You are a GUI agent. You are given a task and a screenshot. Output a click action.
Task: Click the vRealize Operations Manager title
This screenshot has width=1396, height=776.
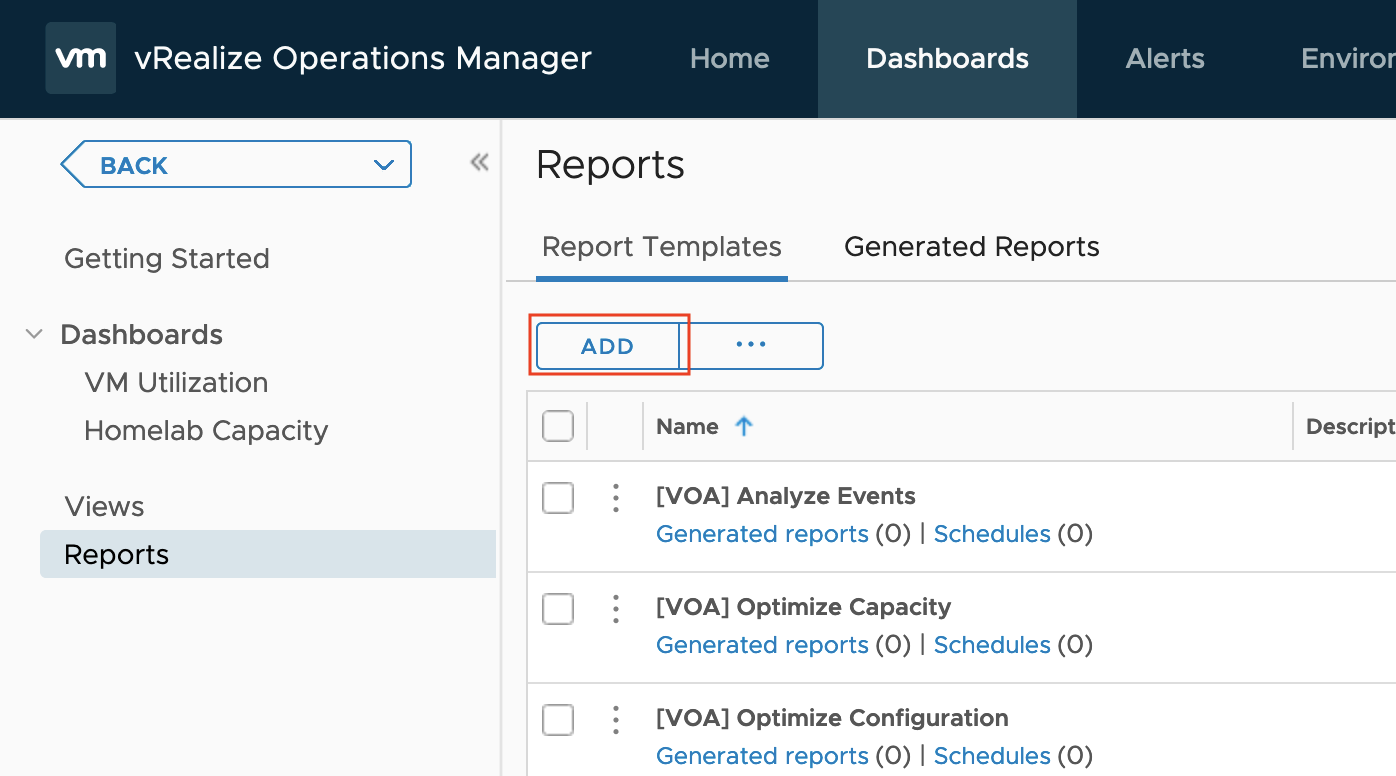click(363, 58)
